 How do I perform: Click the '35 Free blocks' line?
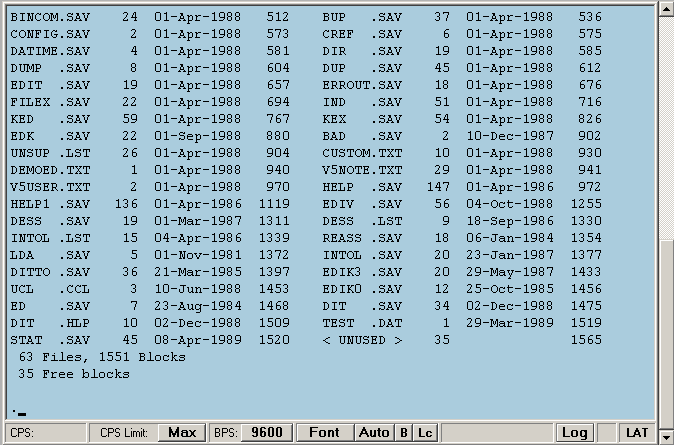[x=73, y=374]
